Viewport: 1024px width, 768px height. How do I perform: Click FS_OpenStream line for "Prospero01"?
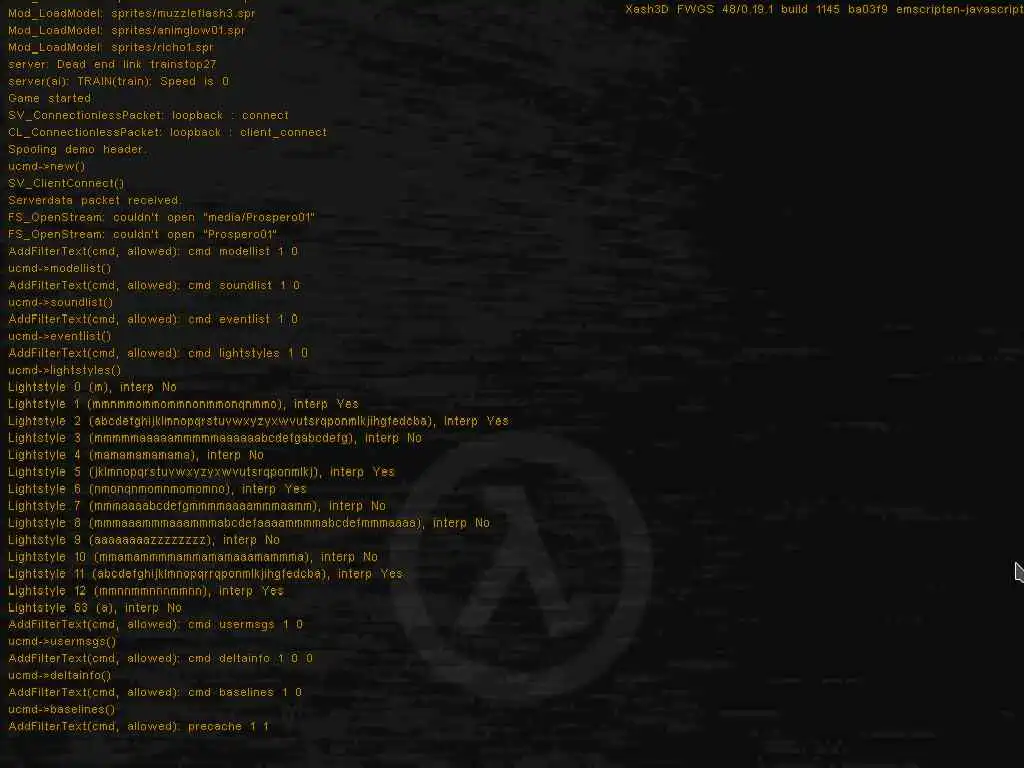(x=143, y=234)
